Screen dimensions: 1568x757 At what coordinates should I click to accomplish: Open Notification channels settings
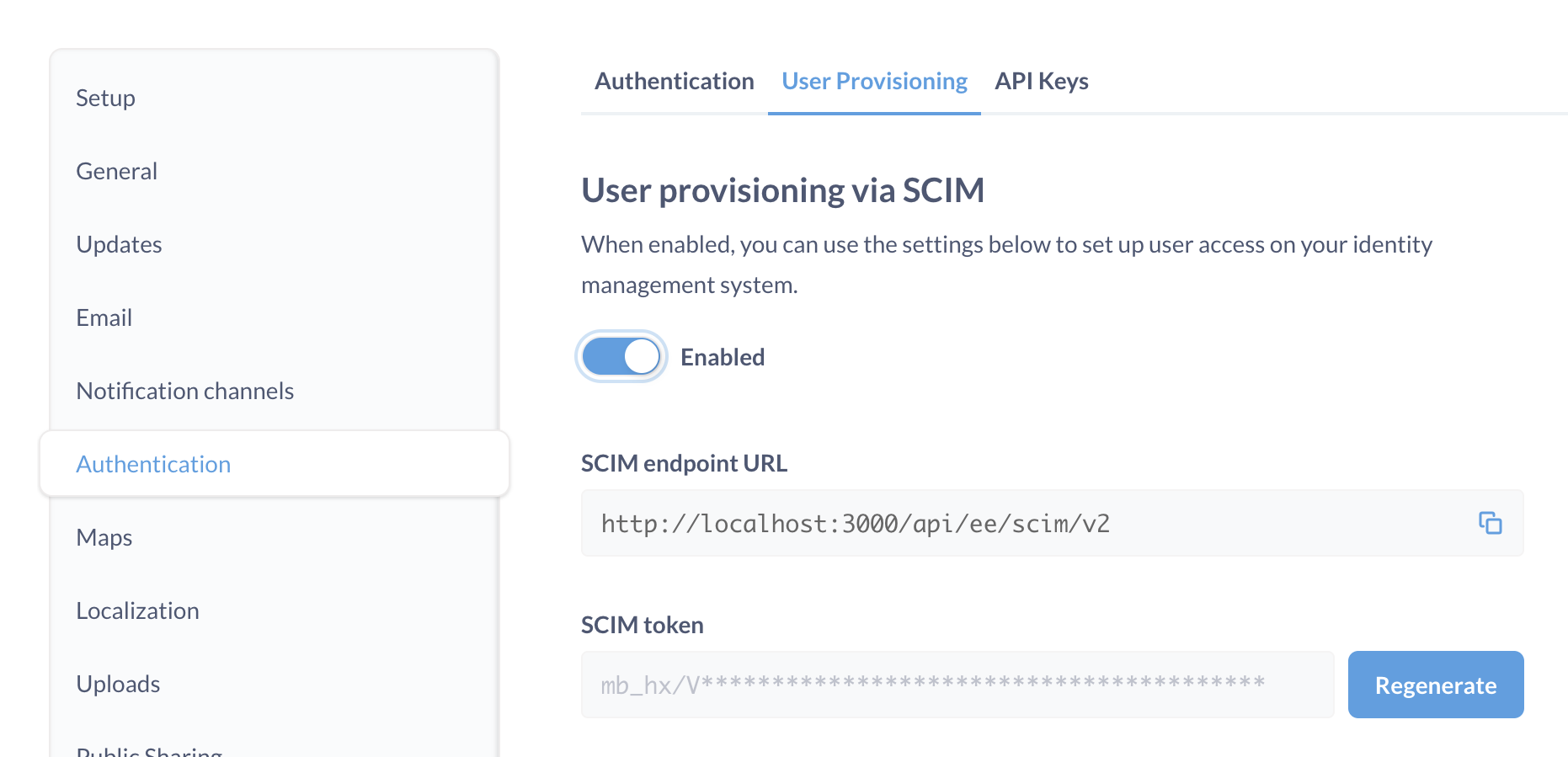pyautogui.click(x=184, y=392)
